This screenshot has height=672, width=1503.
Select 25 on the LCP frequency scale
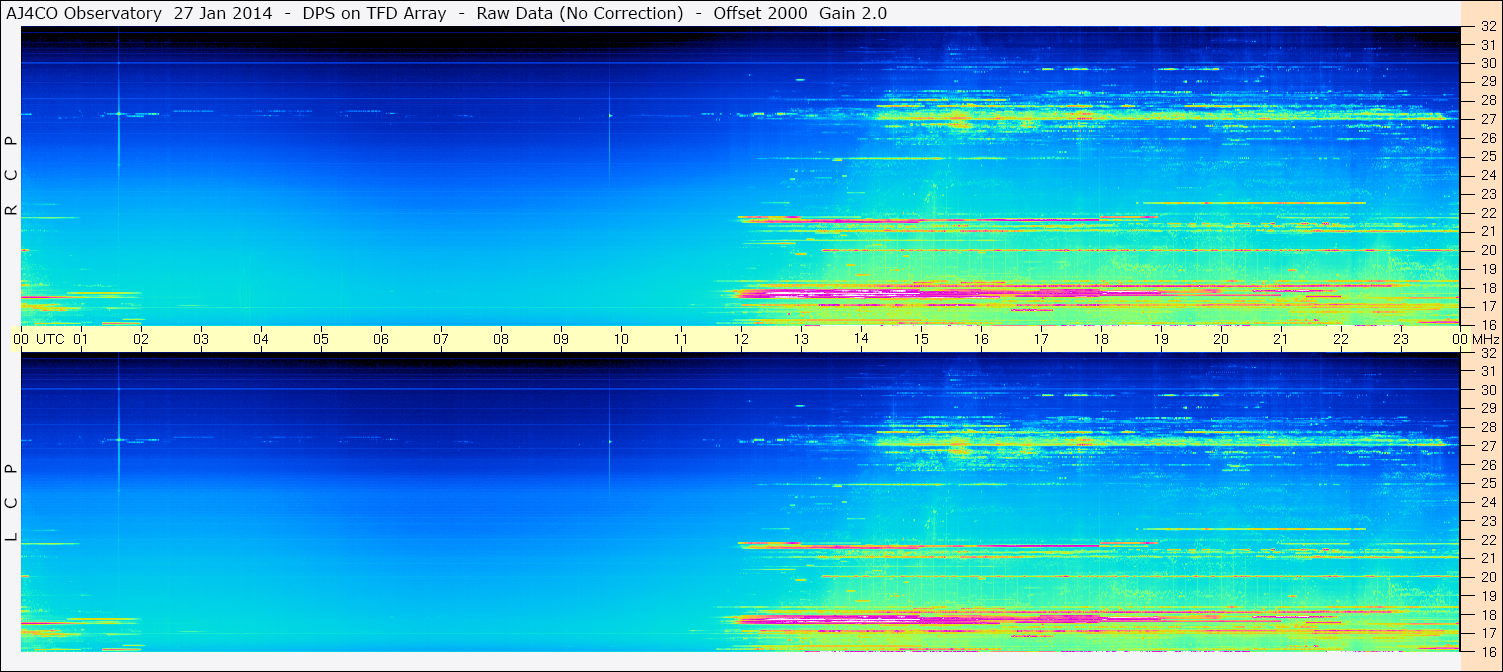click(x=1488, y=484)
